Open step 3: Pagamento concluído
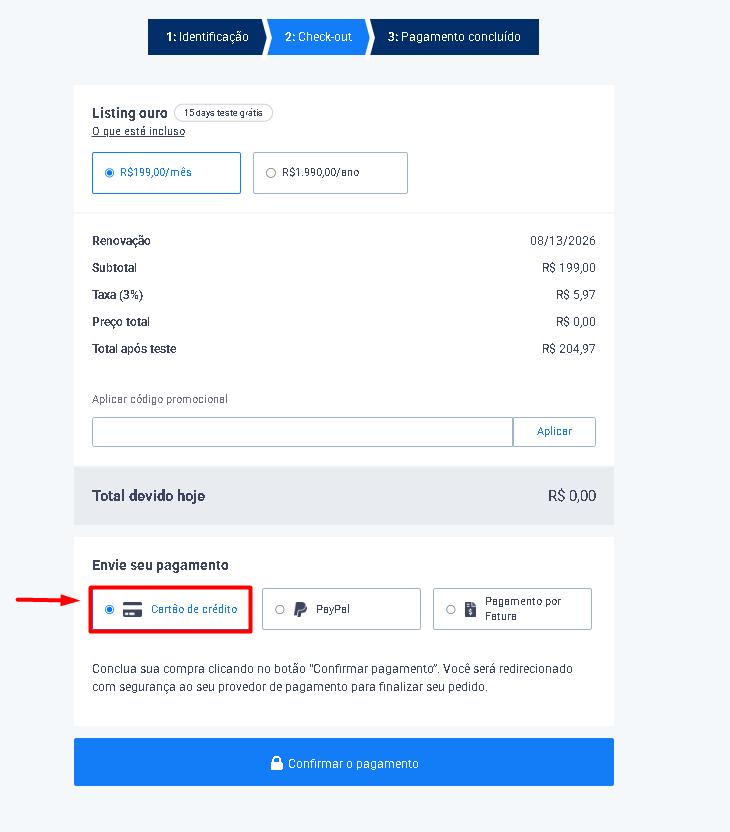730x832 pixels. [x=454, y=37]
